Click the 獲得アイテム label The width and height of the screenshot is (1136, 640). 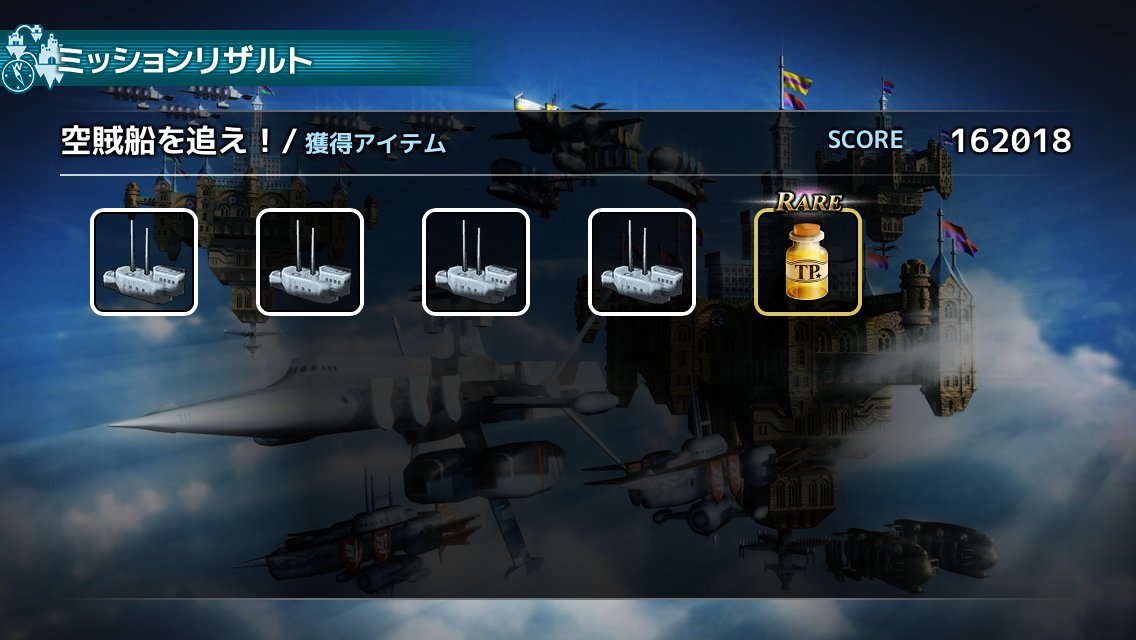pyautogui.click(x=375, y=143)
